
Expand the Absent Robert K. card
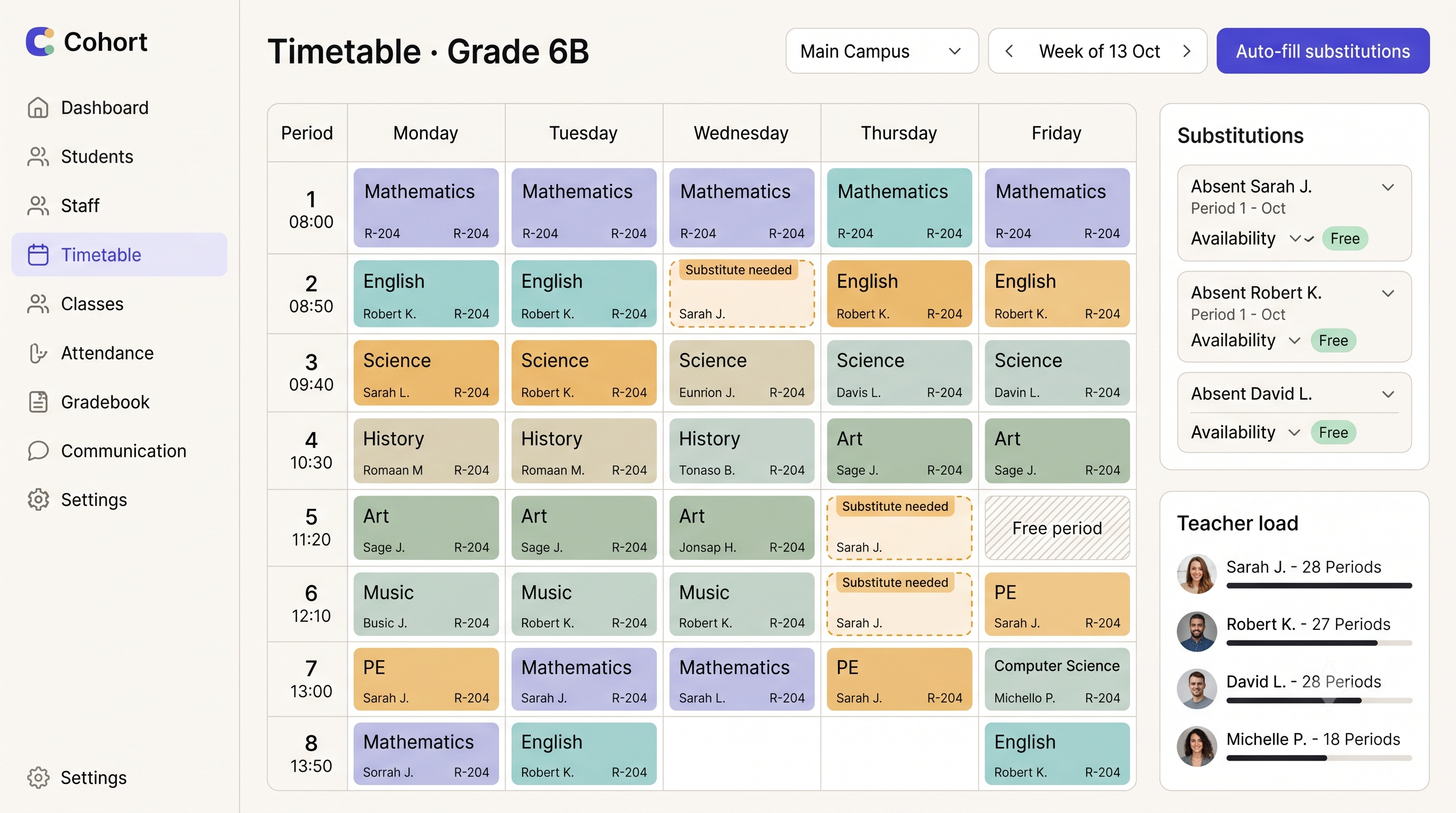pos(1388,293)
